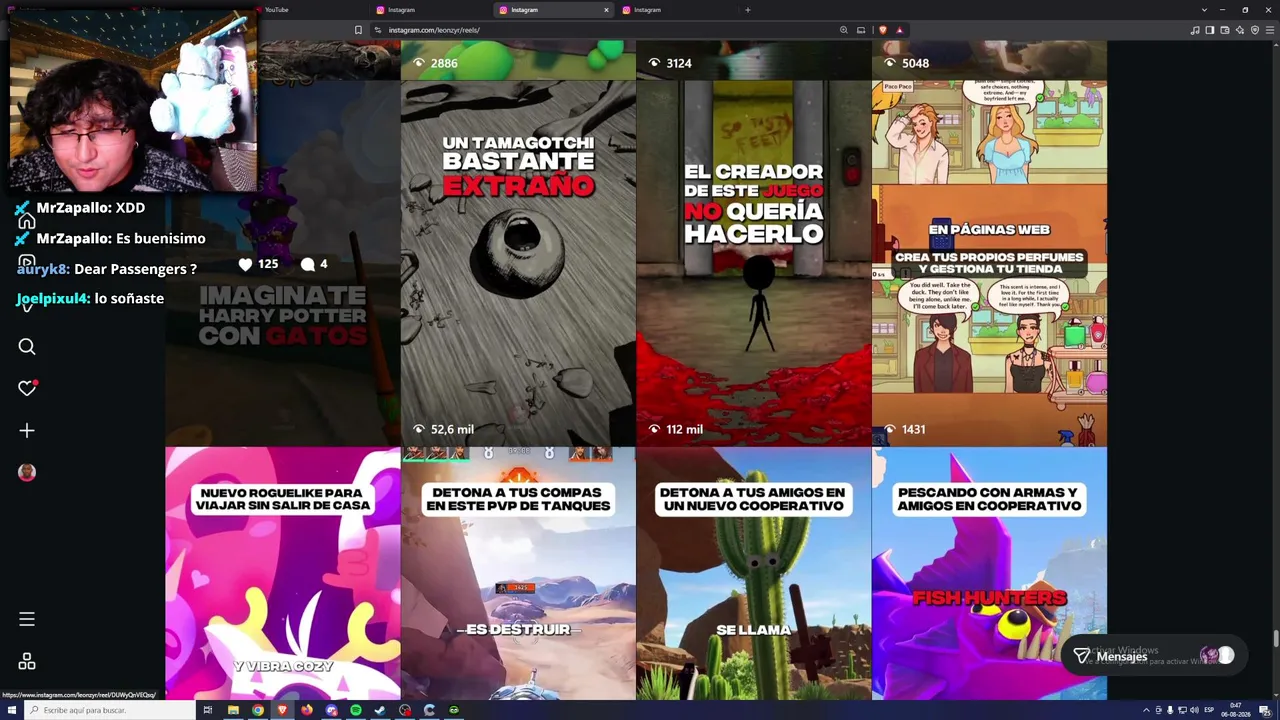Expand the system tray hidden icons chevron
This screenshot has height=720, width=1280.
pyautogui.click(x=1146, y=710)
